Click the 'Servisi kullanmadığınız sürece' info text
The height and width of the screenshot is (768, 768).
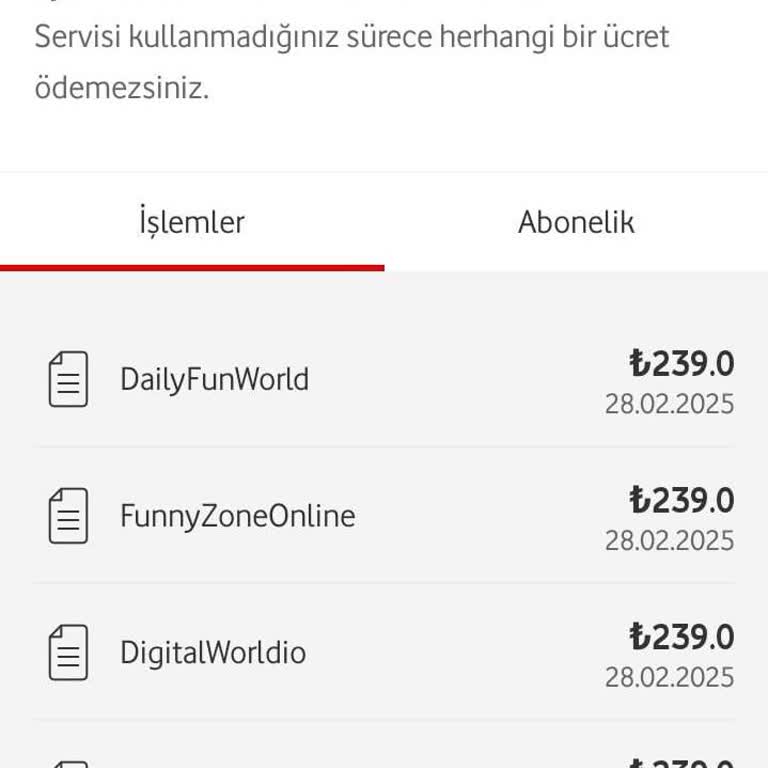(x=352, y=62)
